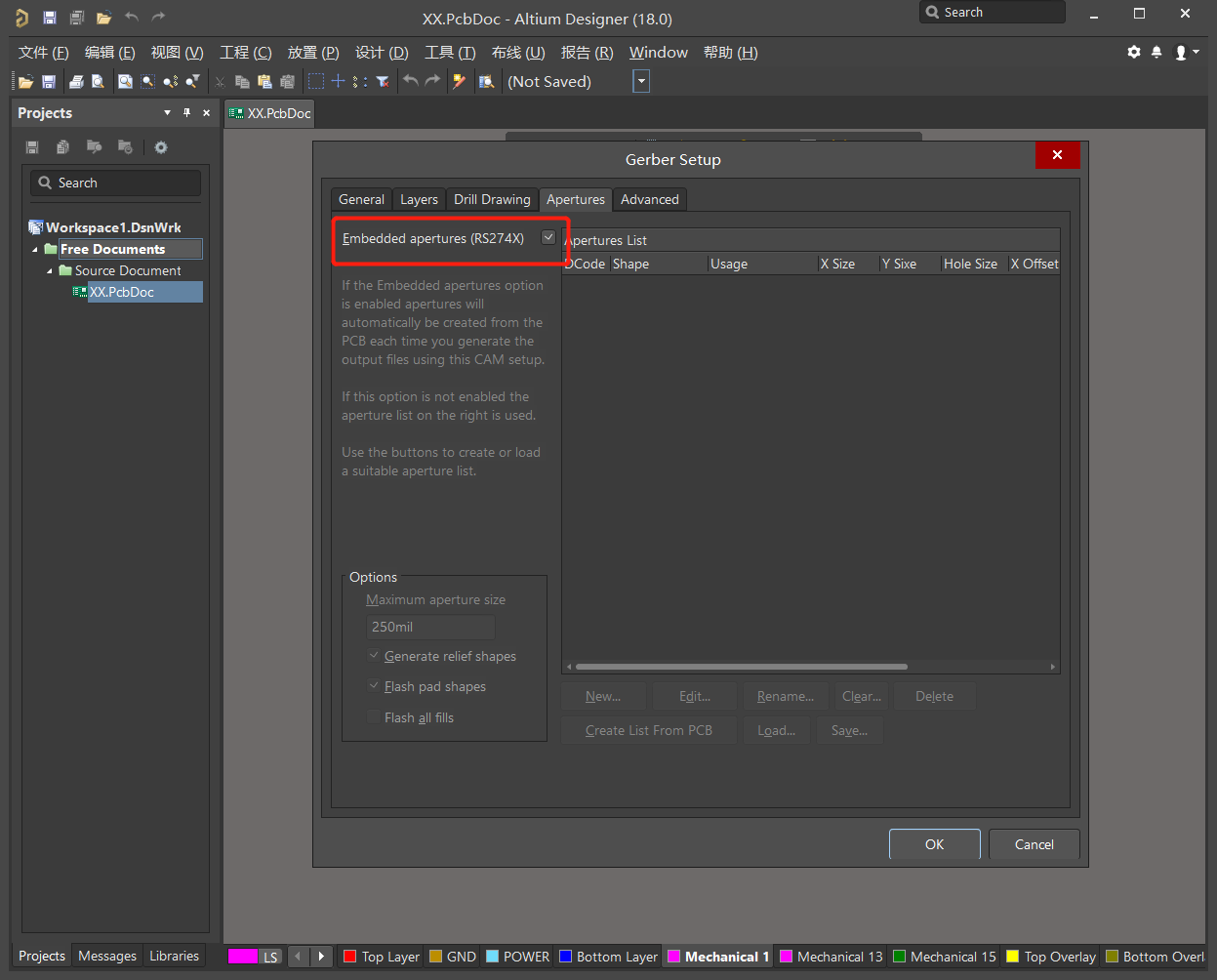Click the Save icon in the title bar
1217x980 pixels.
[50, 18]
